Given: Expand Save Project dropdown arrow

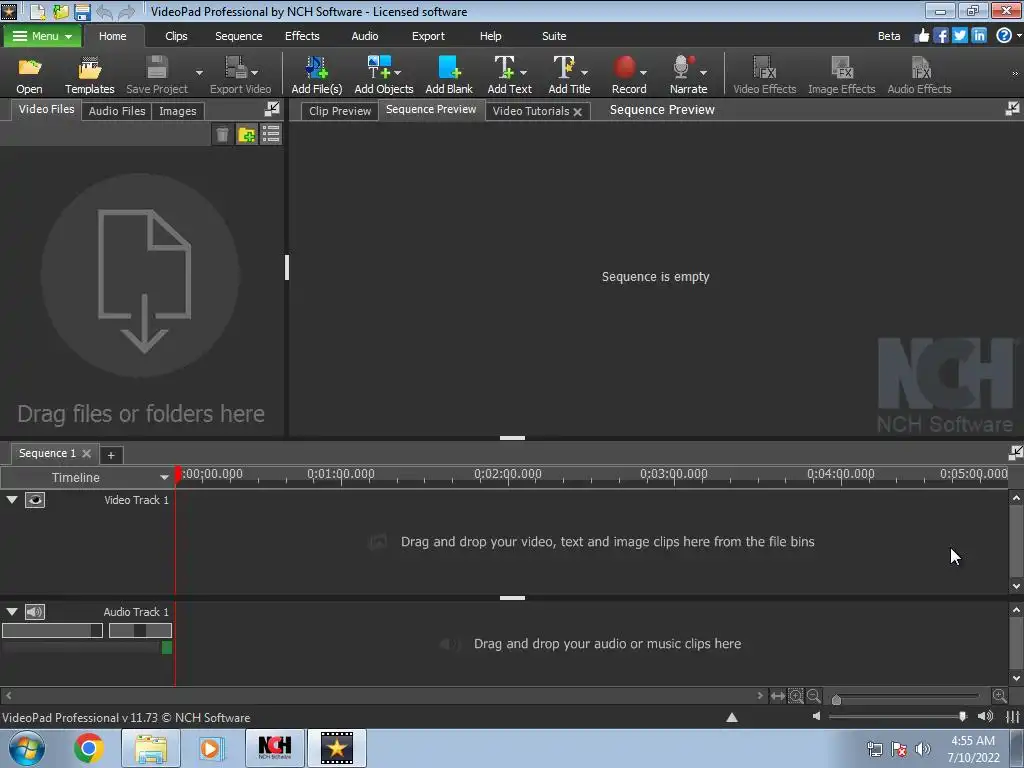Looking at the screenshot, I should [199, 72].
